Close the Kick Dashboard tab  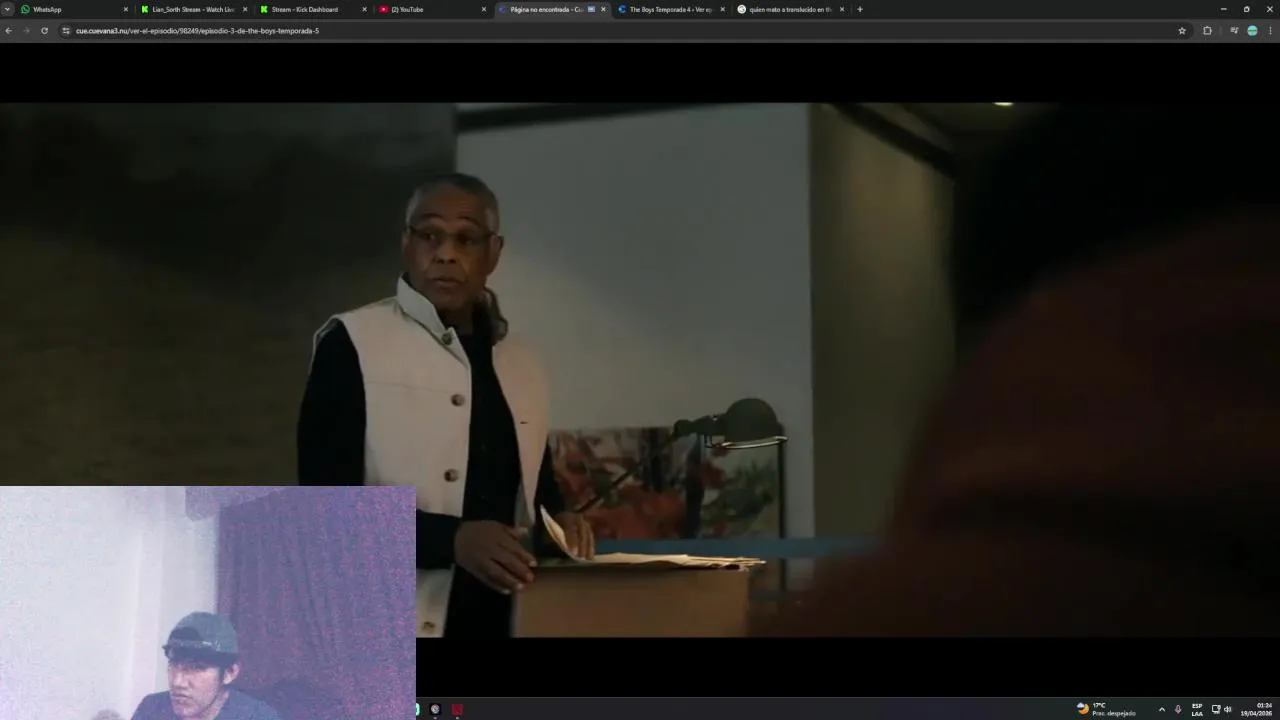(x=364, y=9)
